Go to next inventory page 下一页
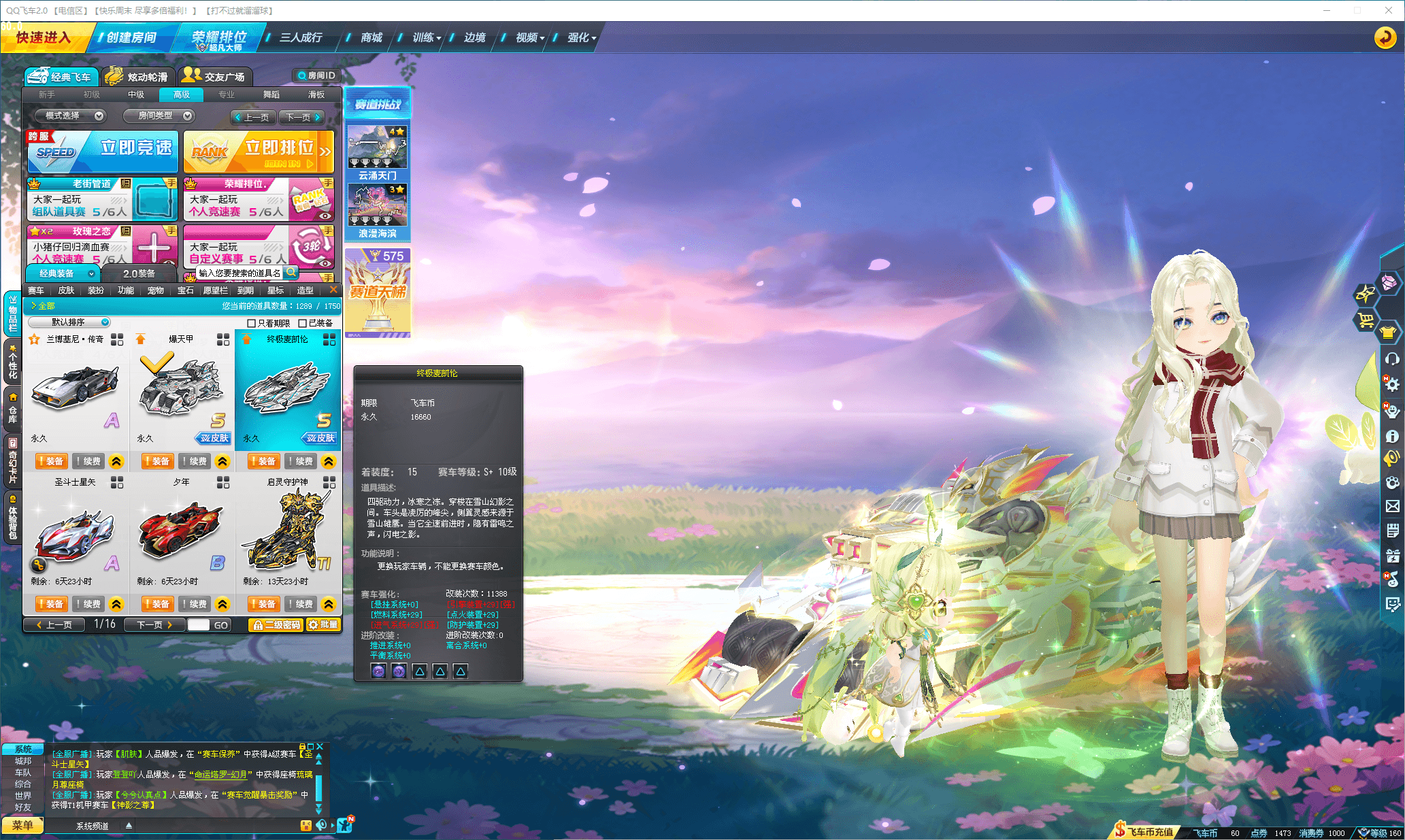 pyautogui.click(x=154, y=624)
